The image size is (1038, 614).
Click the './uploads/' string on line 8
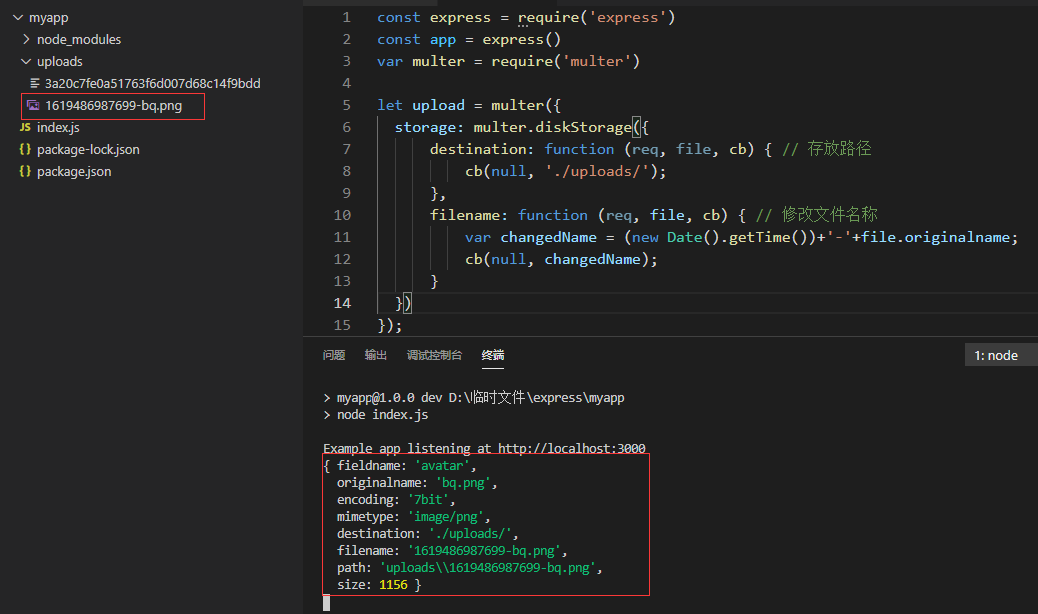coord(597,171)
